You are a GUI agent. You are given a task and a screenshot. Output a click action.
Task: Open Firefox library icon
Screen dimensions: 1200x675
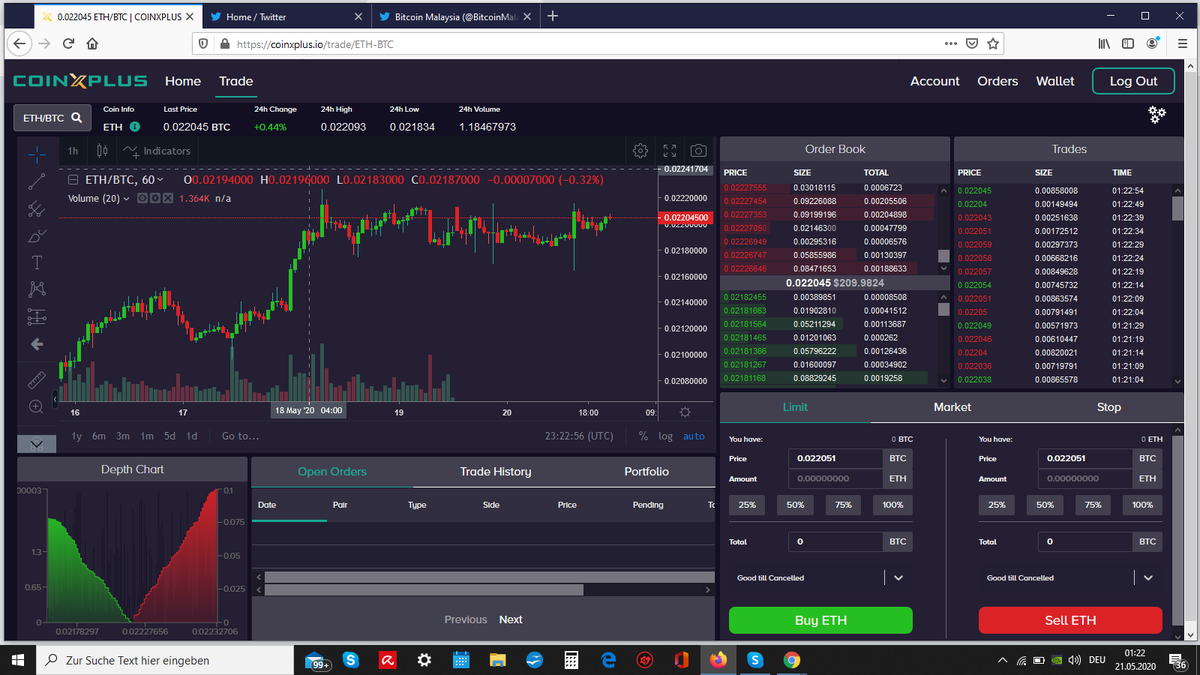click(1104, 44)
